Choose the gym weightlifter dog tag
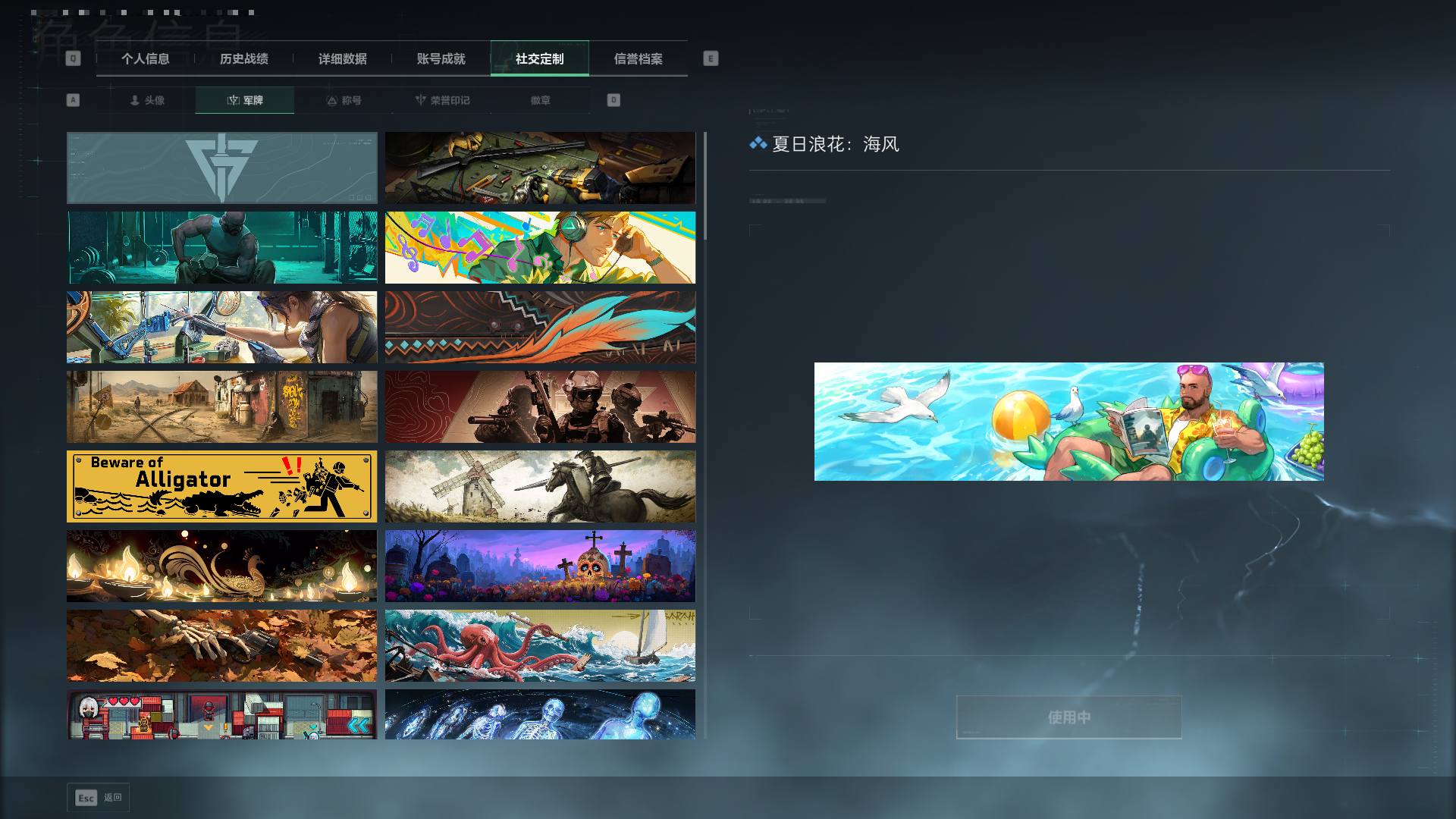This screenshot has height=819, width=1456. pos(221,248)
